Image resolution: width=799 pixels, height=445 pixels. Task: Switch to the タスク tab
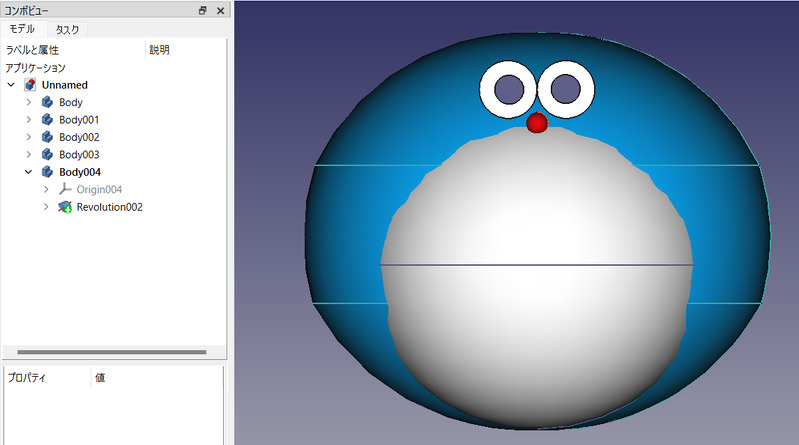(x=67, y=30)
